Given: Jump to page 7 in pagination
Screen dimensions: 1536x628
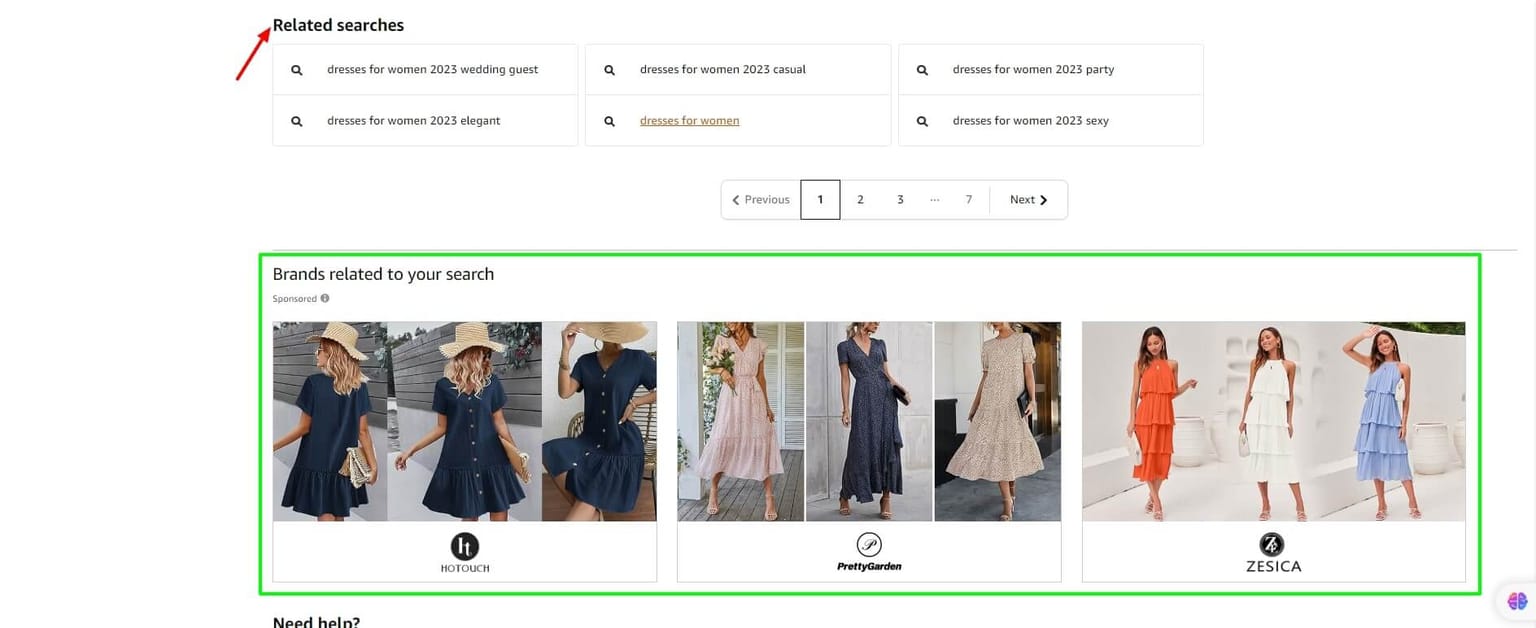Looking at the screenshot, I should pos(968,199).
